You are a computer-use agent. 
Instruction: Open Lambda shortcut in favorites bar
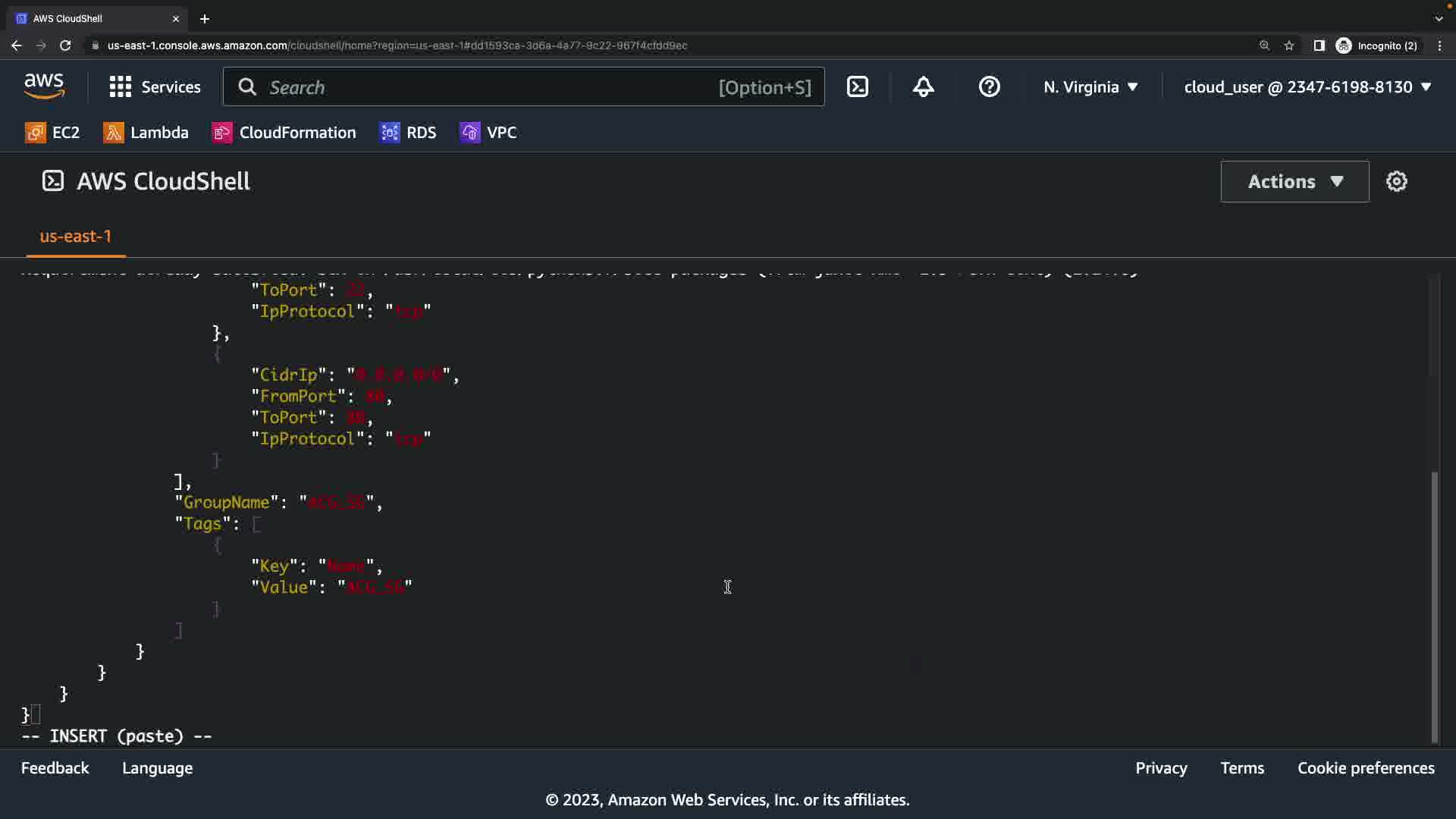tap(146, 133)
